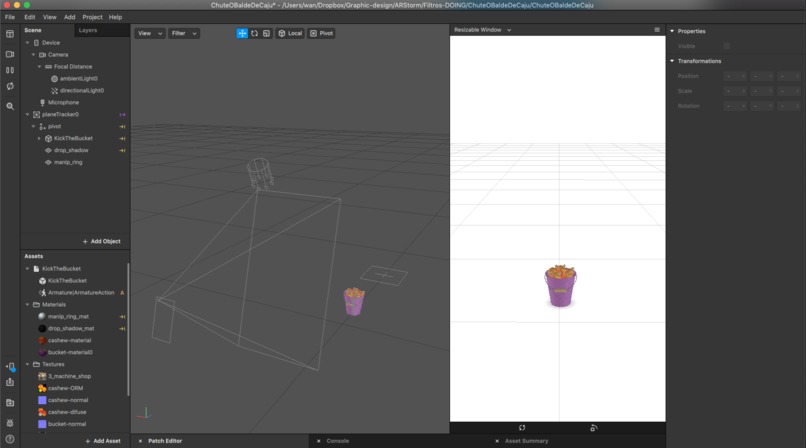Collapse the Focal Distance node
This screenshot has height=448, width=806.
pos(40,67)
